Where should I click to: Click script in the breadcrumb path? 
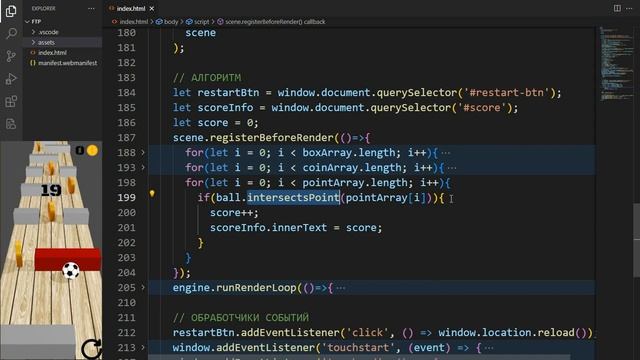[201, 22]
